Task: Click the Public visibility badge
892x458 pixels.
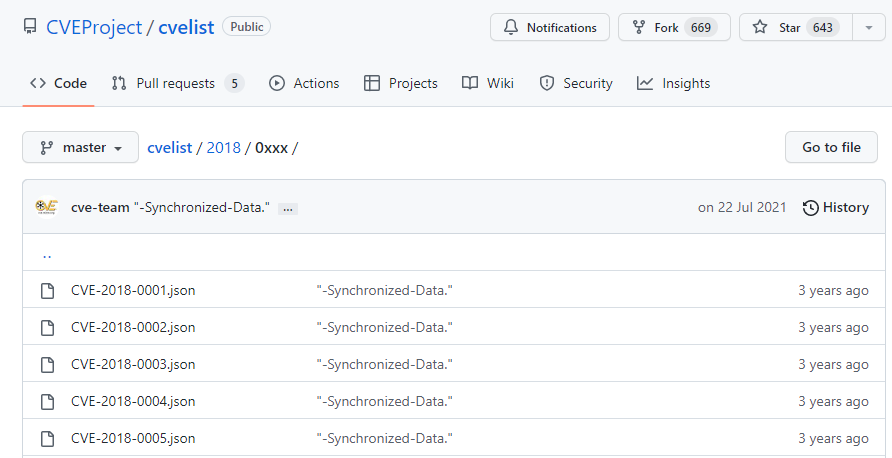Action: [x=246, y=27]
